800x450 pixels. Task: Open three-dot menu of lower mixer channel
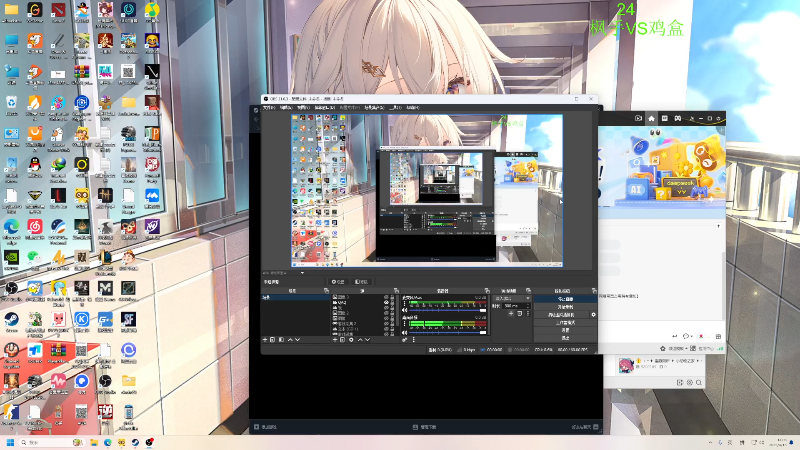point(404,323)
